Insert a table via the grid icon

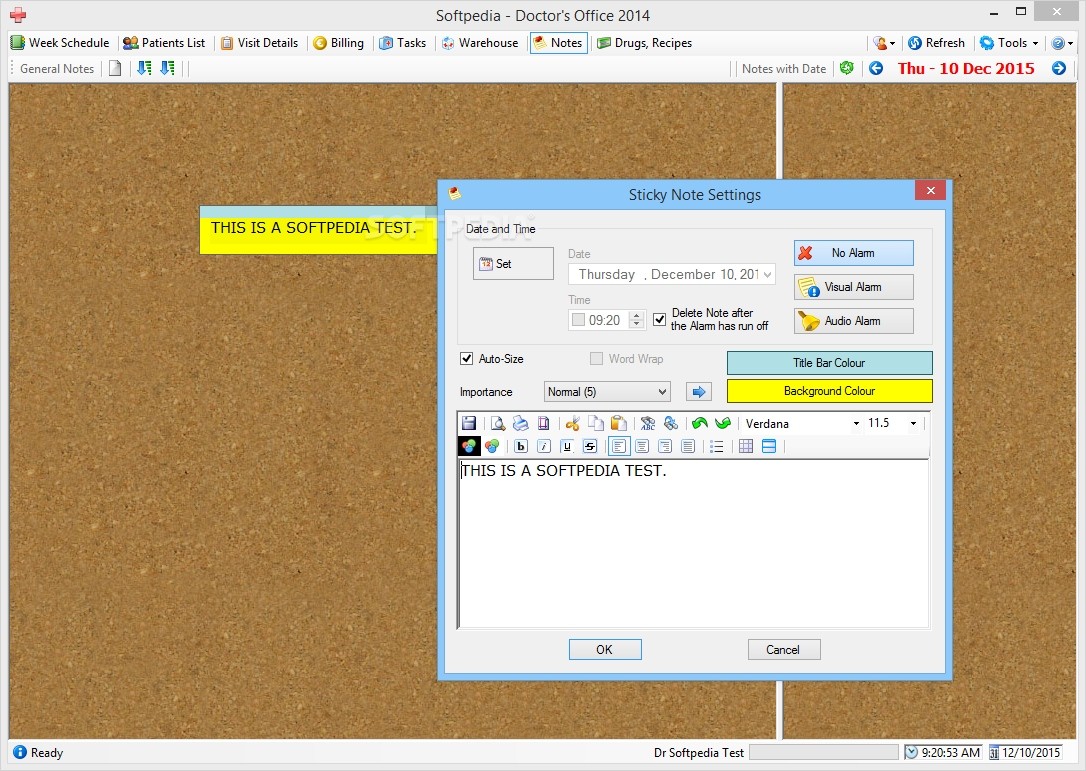click(x=746, y=446)
